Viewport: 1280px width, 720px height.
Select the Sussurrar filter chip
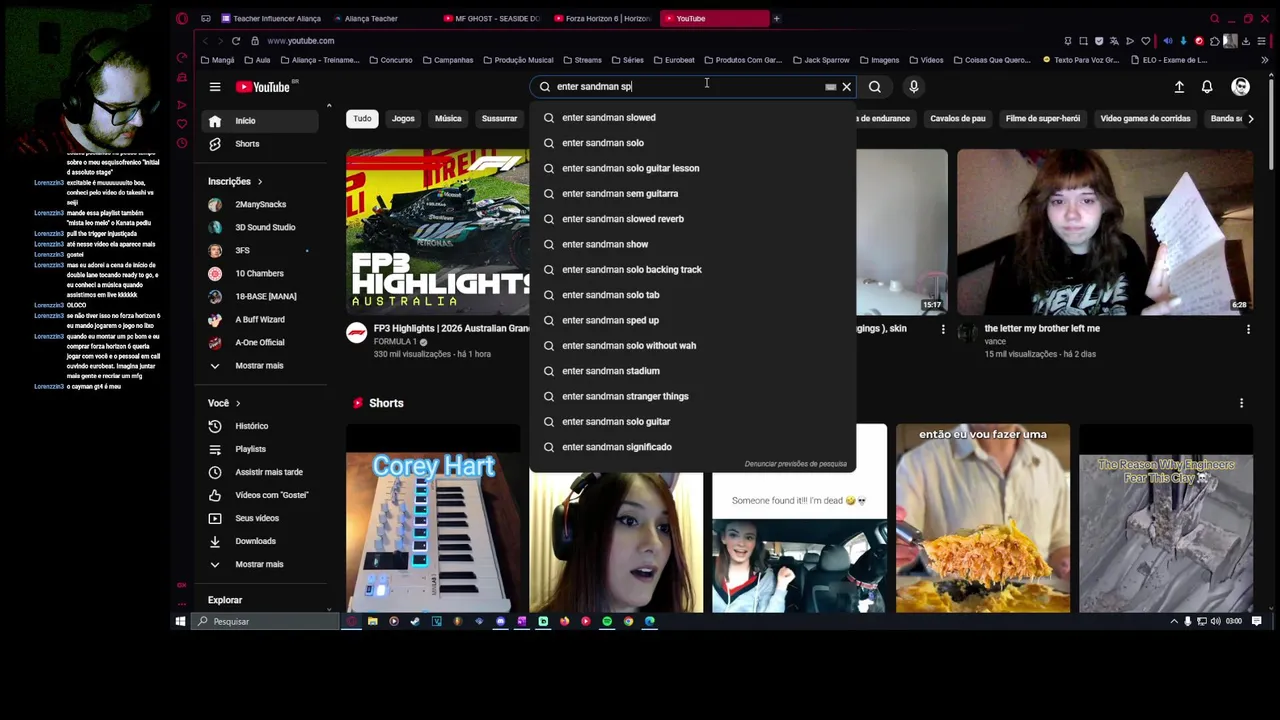(499, 118)
